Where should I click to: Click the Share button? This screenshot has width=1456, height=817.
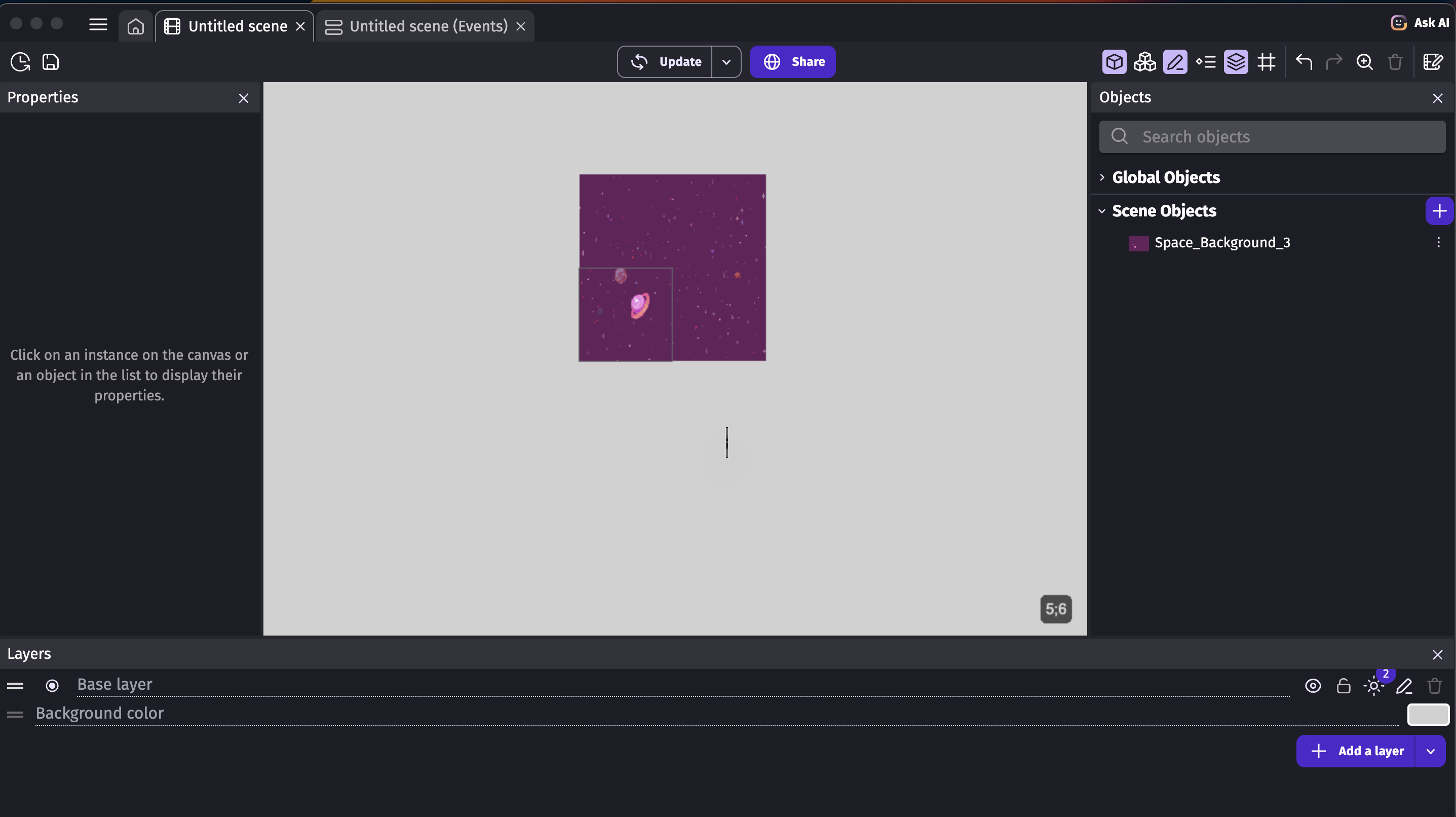coord(792,62)
